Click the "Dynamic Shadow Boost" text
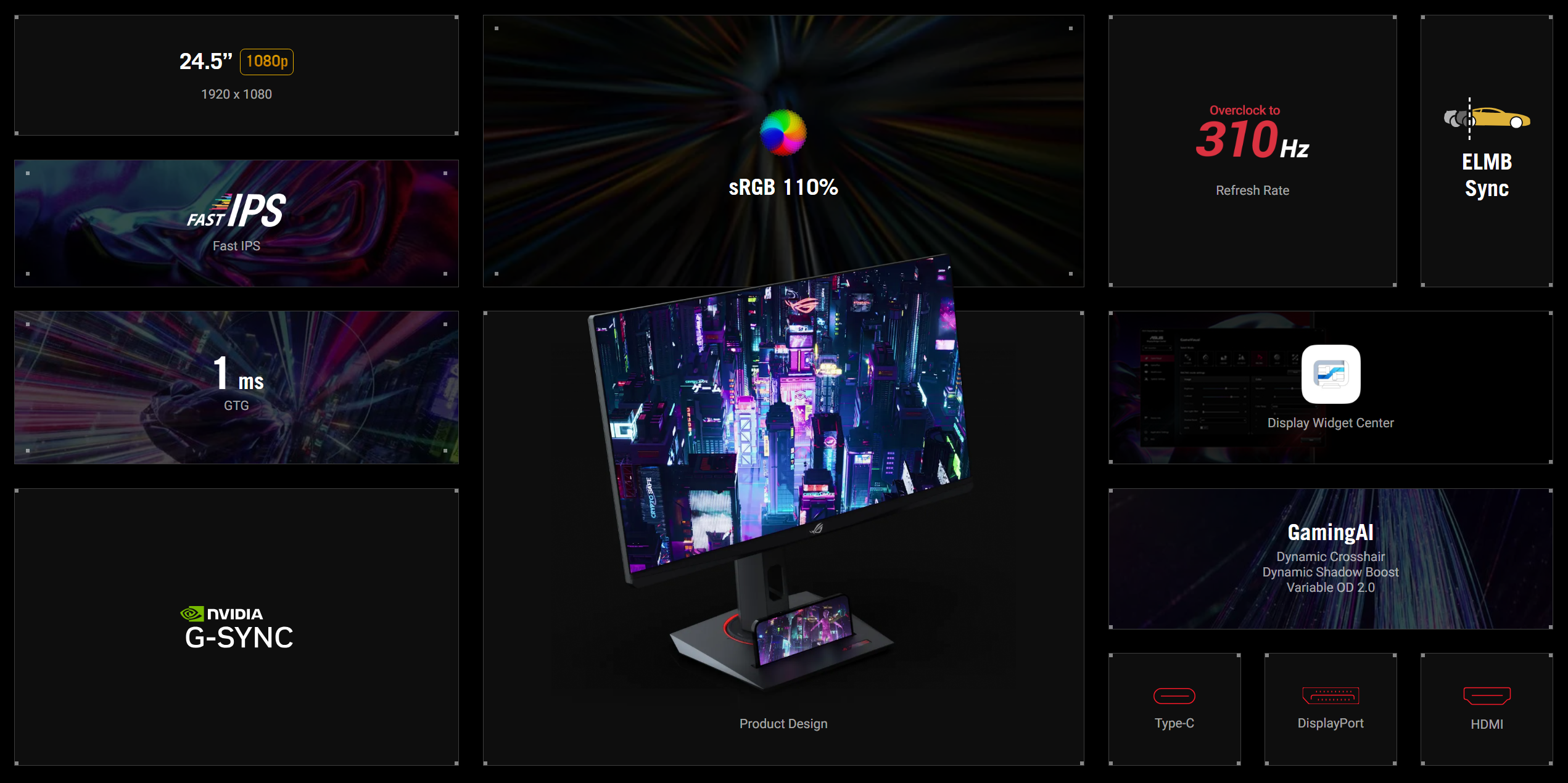The image size is (1568, 783). [1331, 572]
